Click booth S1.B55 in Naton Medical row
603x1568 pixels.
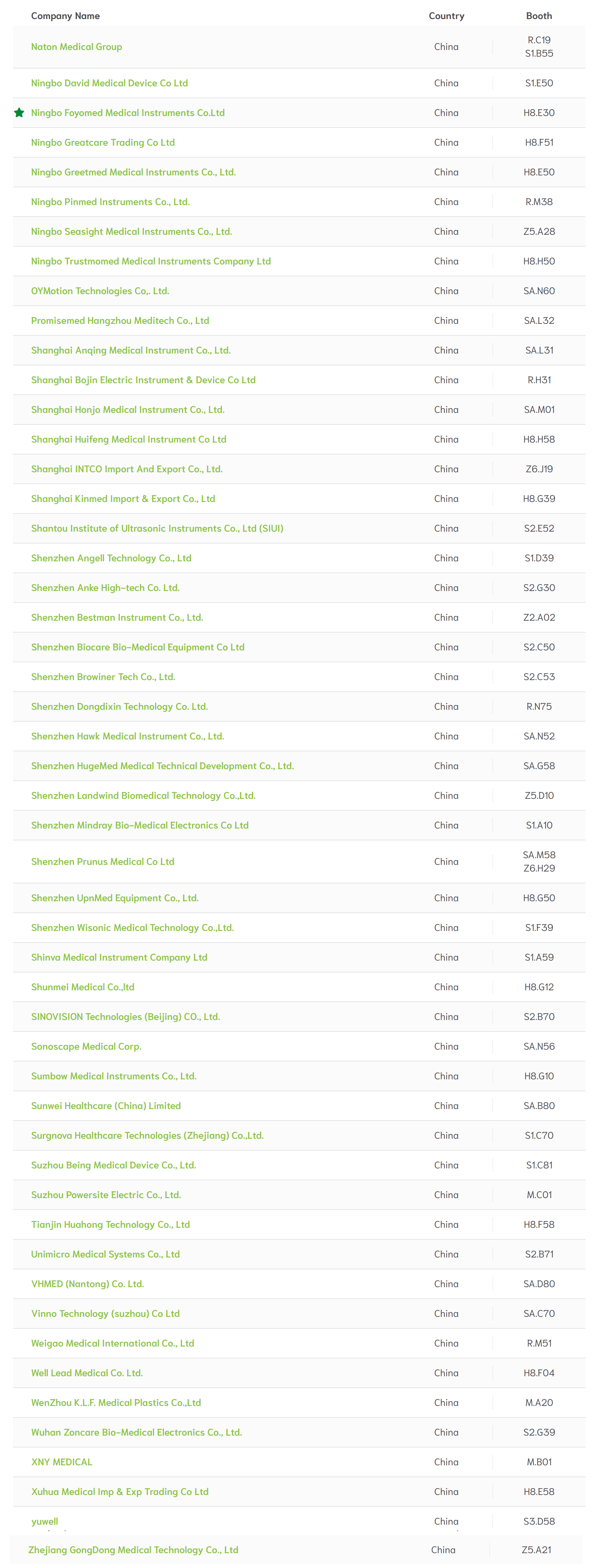click(x=539, y=54)
